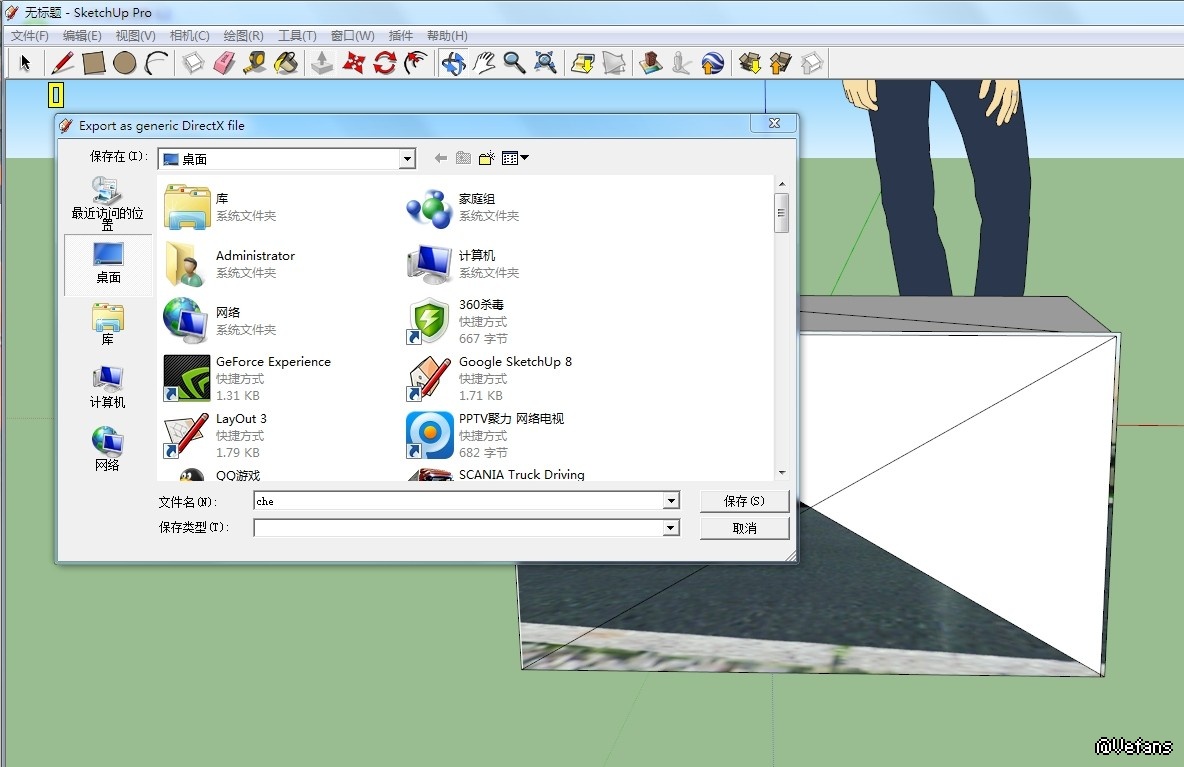Click the 保存(S) save button
This screenshot has width=1184, height=767.
(744, 501)
